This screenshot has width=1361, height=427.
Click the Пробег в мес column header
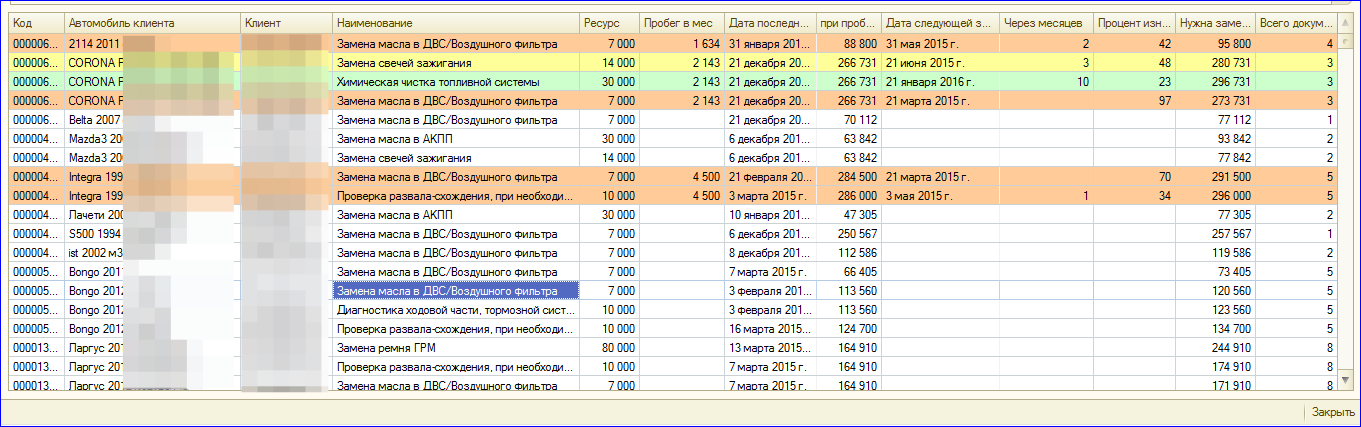[x=682, y=22]
